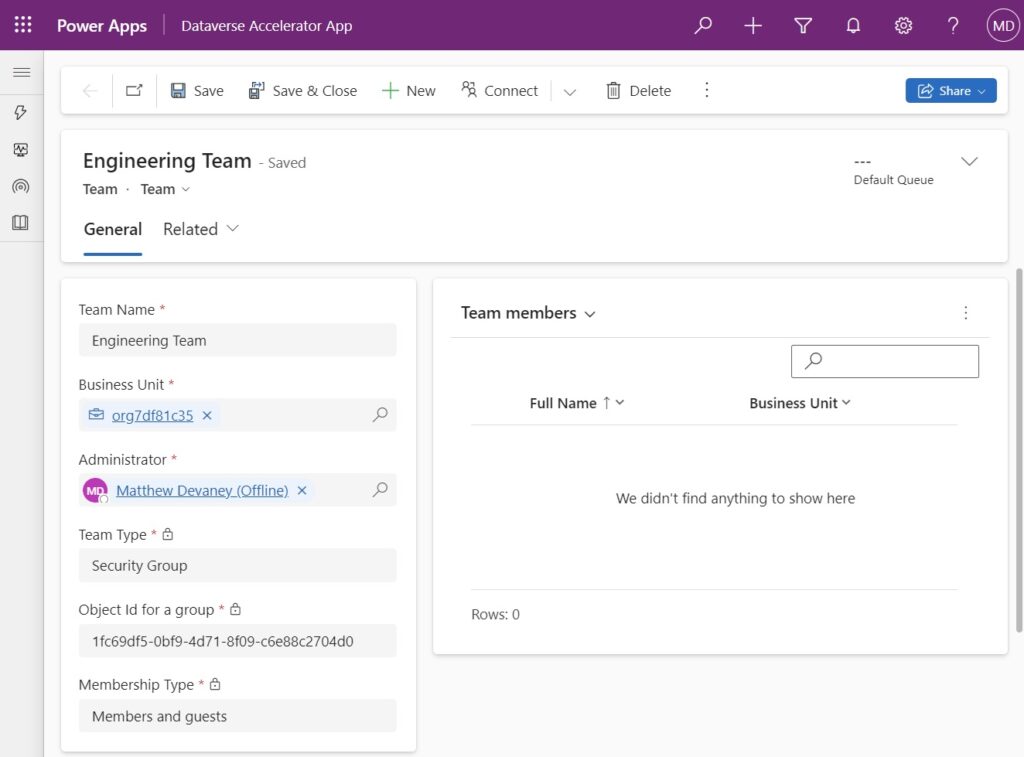Click the Connect command
The height and width of the screenshot is (757, 1024).
[500, 91]
